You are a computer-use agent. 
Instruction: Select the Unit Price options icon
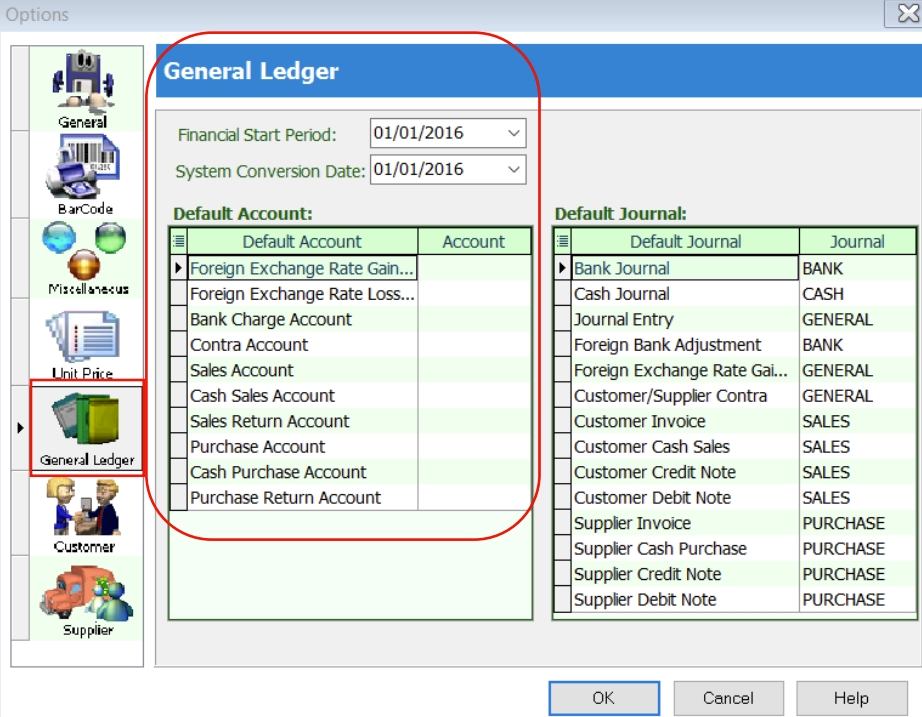(x=85, y=343)
